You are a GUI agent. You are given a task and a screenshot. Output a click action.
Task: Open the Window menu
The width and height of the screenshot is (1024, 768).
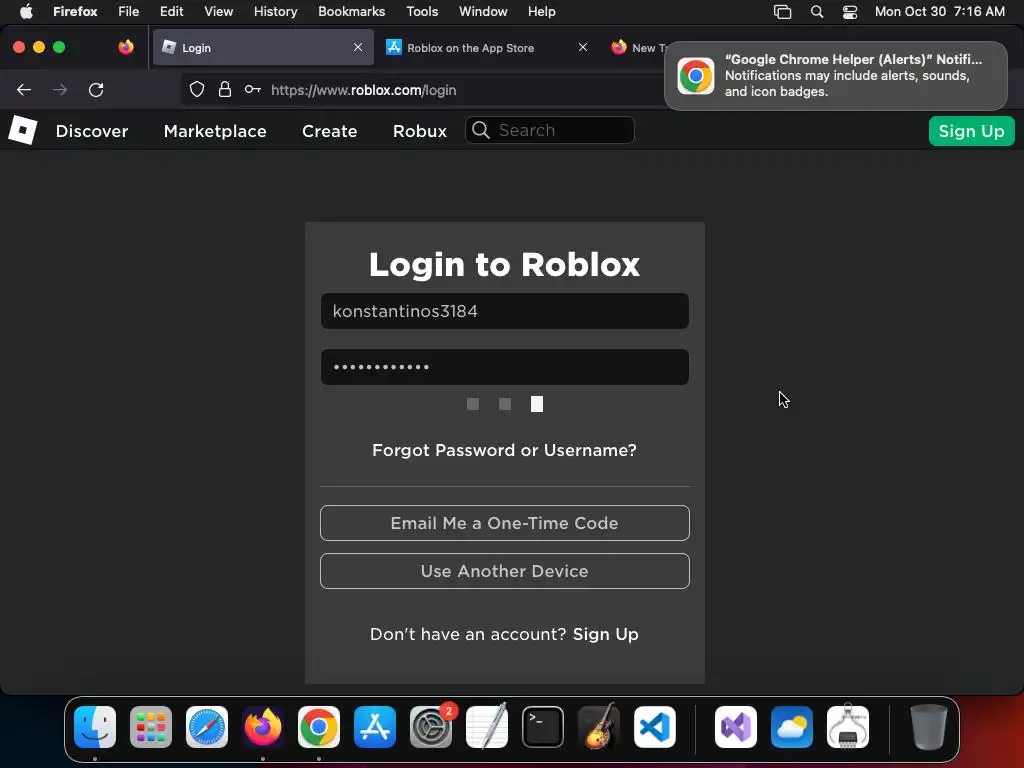coord(483,12)
